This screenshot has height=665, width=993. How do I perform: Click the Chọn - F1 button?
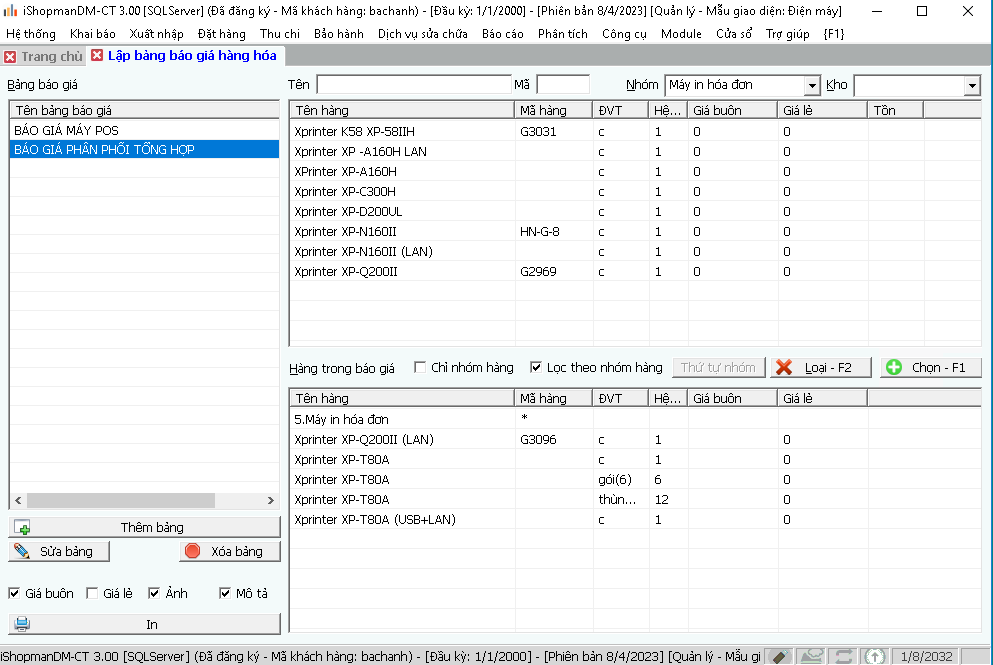tap(931, 368)
